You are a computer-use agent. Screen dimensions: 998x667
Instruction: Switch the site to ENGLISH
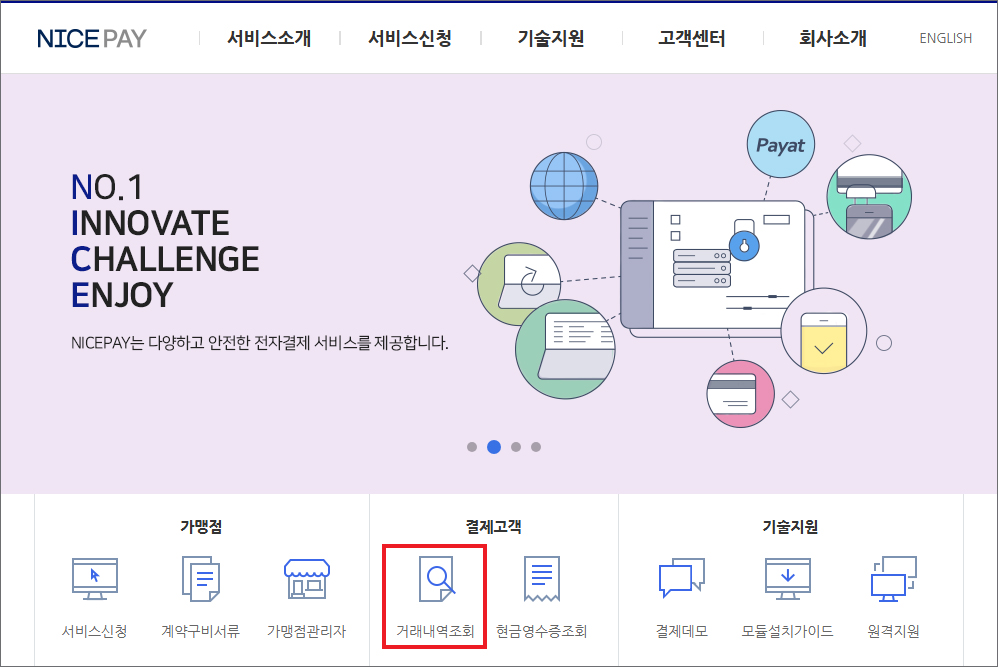pos(944,38)
